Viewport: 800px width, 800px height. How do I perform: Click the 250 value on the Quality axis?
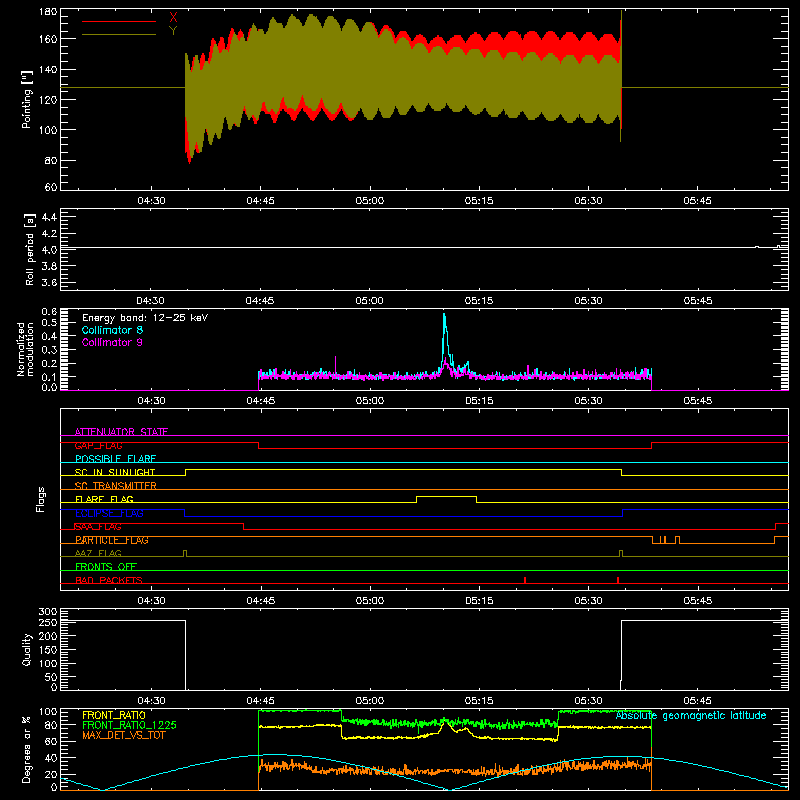[48, 622]
